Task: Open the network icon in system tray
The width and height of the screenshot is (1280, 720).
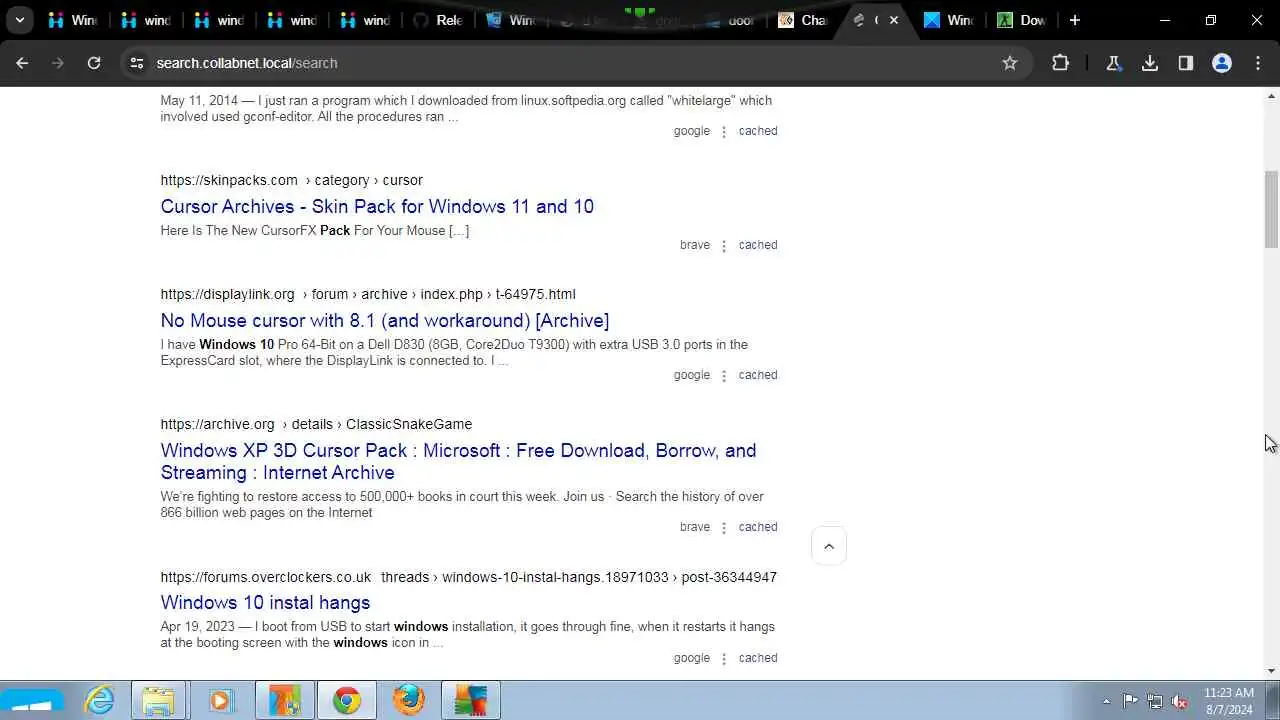Action: pyautogui.click(x=1155, y=701)
